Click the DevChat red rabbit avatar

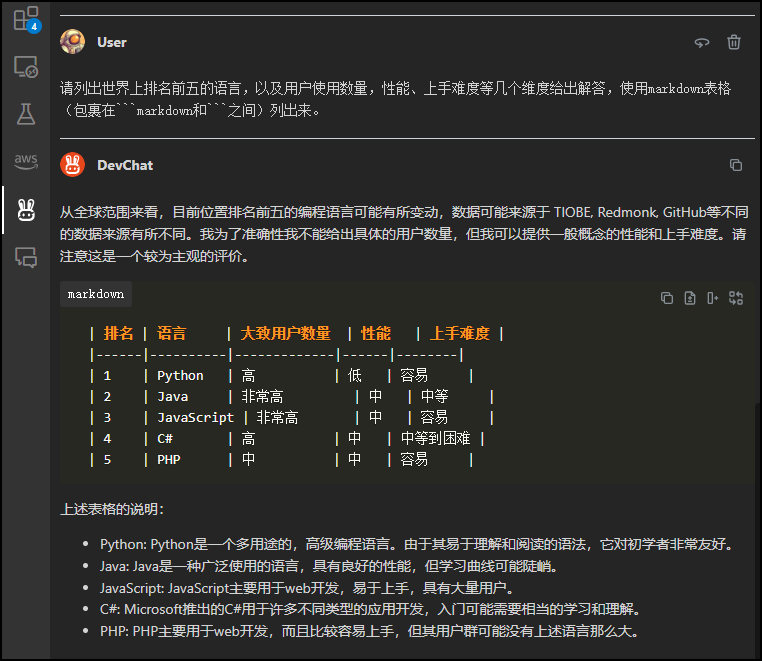click(x=72, y=165)
